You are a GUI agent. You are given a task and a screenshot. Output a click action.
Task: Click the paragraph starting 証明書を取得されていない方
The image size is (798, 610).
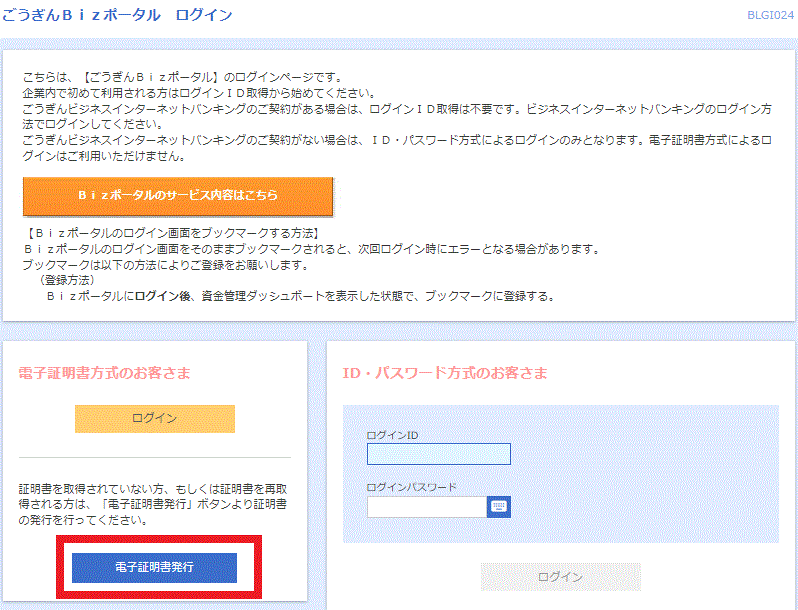(153, 504)
